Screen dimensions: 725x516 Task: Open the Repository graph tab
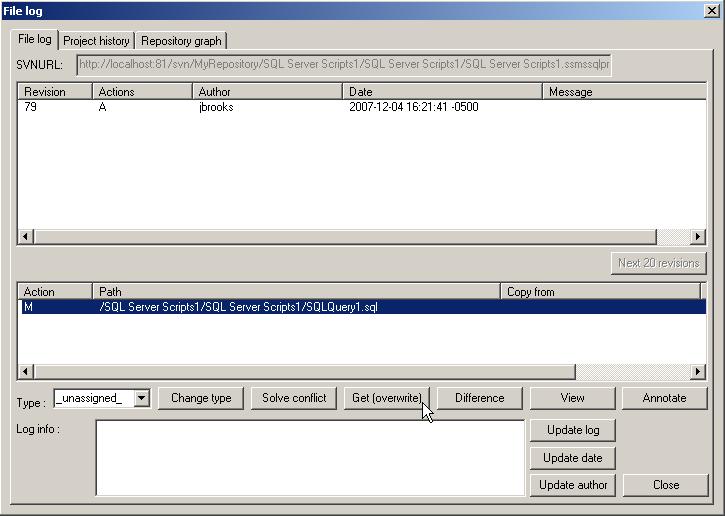[x=181, y=41]
